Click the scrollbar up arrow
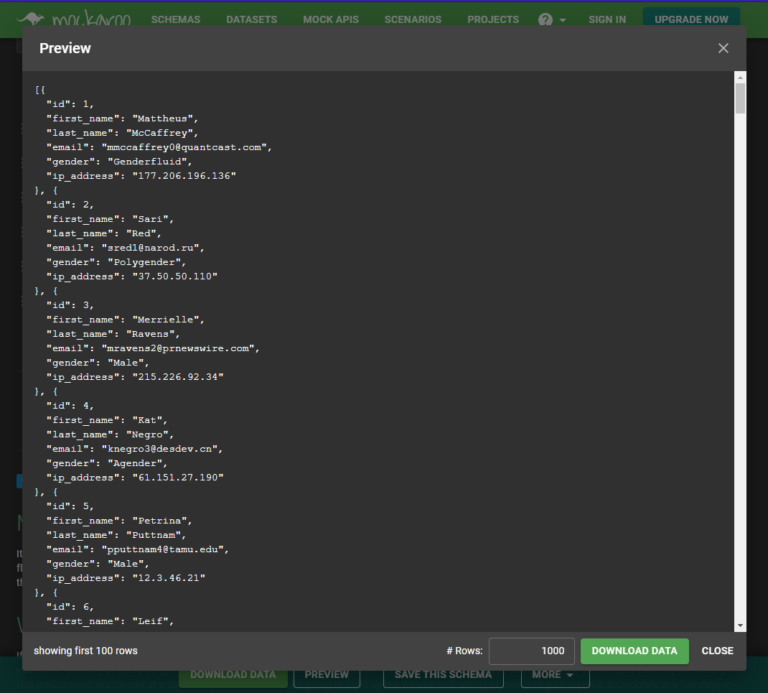768x693 pixels. click(740, 77)
